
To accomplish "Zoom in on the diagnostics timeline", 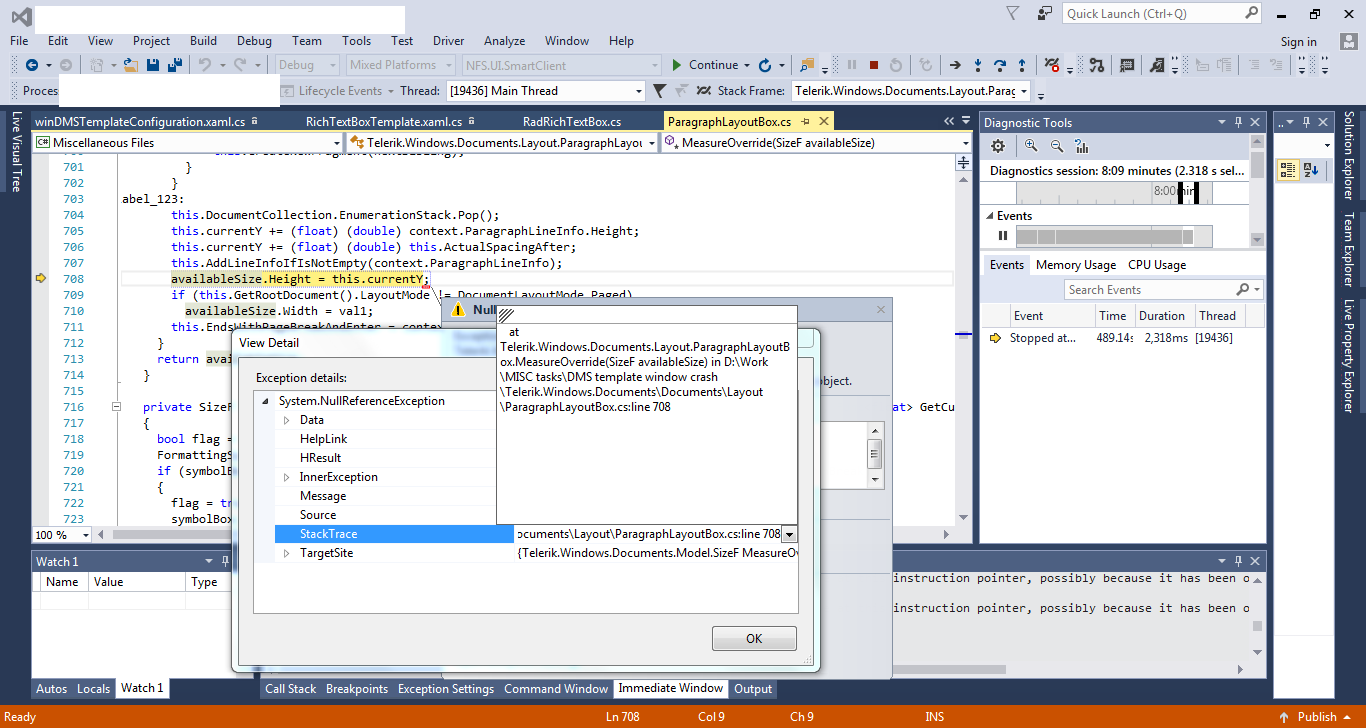I will (x=1031, y=146).
